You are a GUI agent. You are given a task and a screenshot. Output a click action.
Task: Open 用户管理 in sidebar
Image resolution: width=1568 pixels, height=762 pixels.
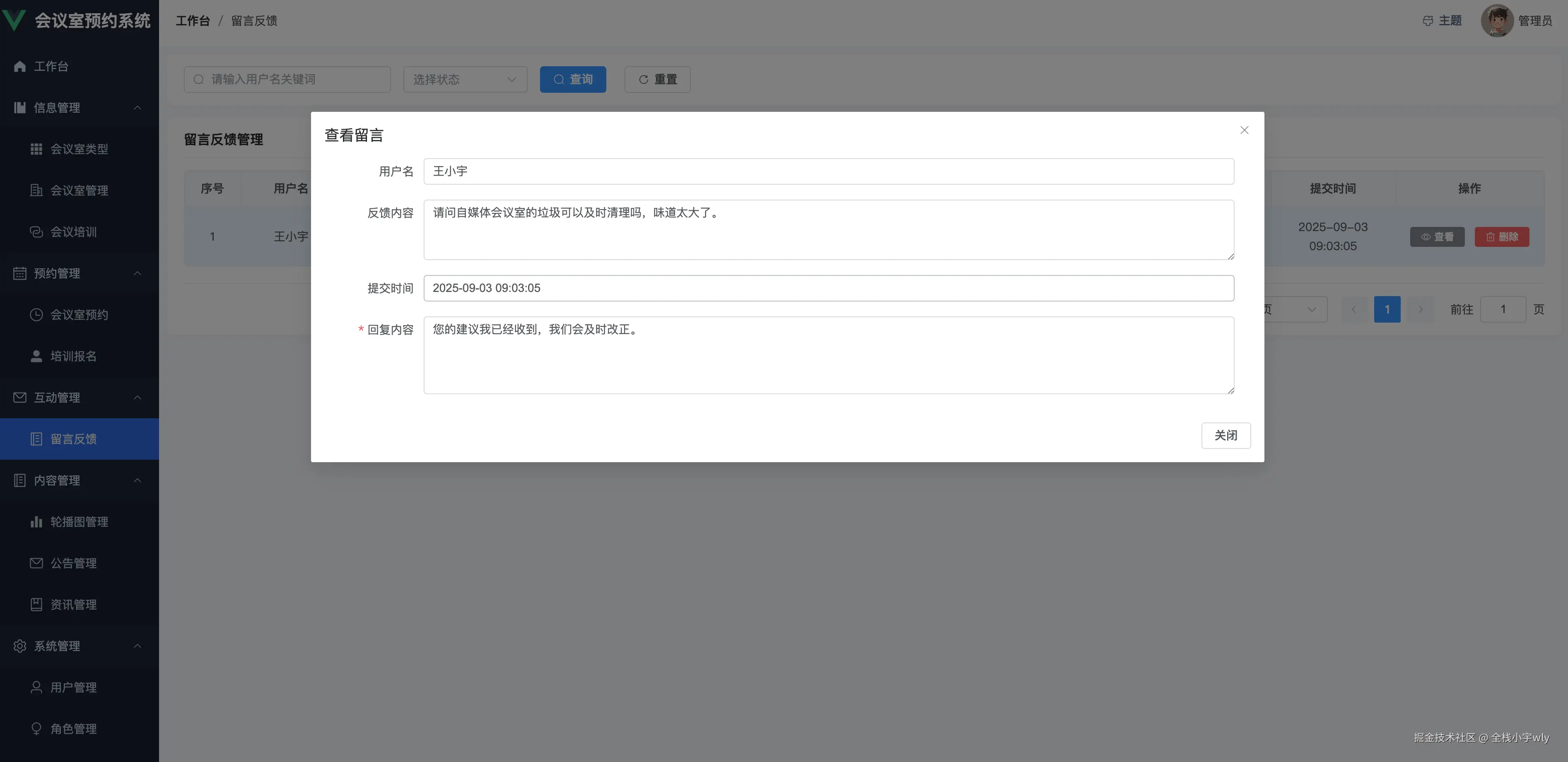pos(73,687)
